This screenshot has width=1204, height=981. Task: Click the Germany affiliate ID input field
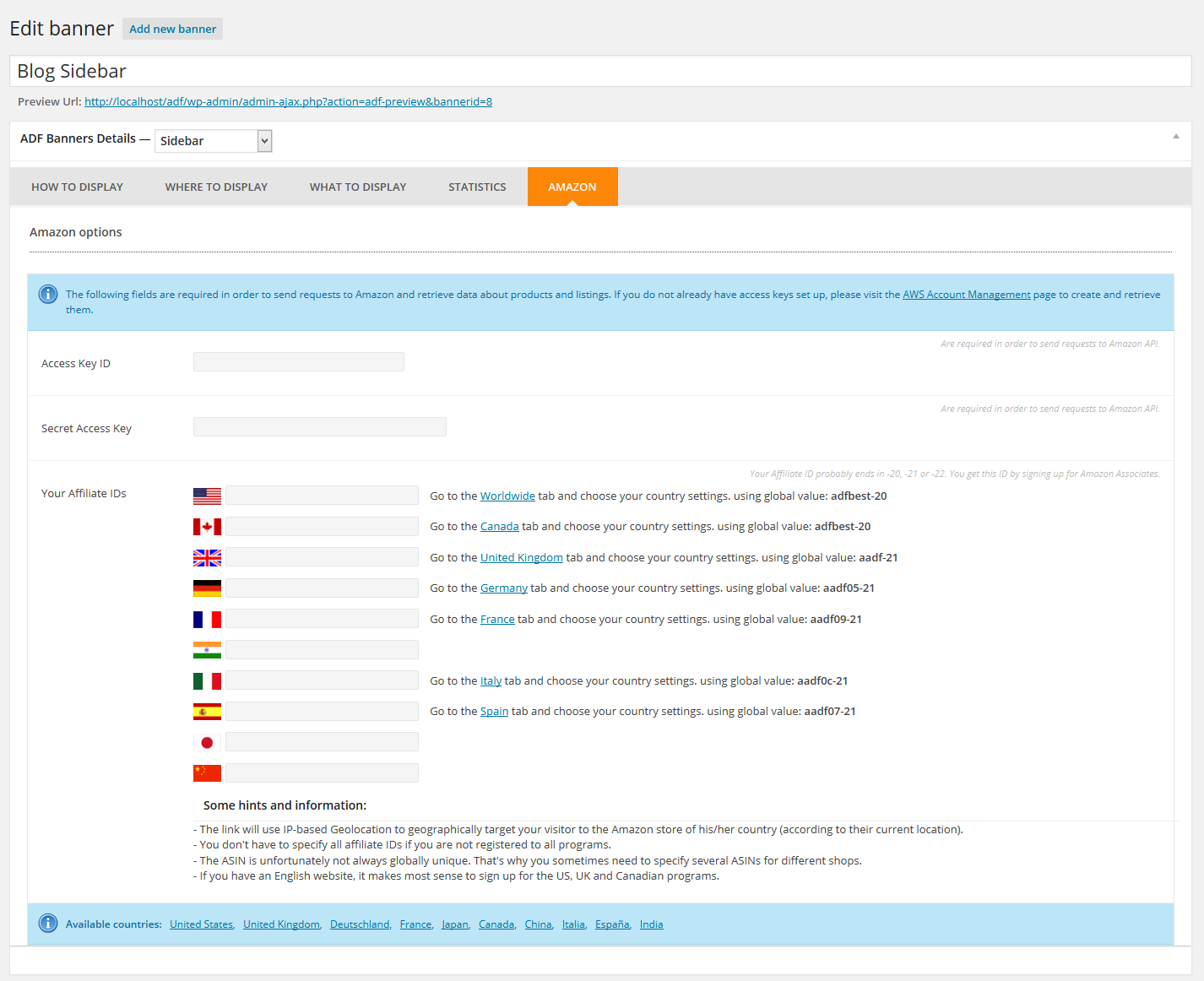[322, 588]
